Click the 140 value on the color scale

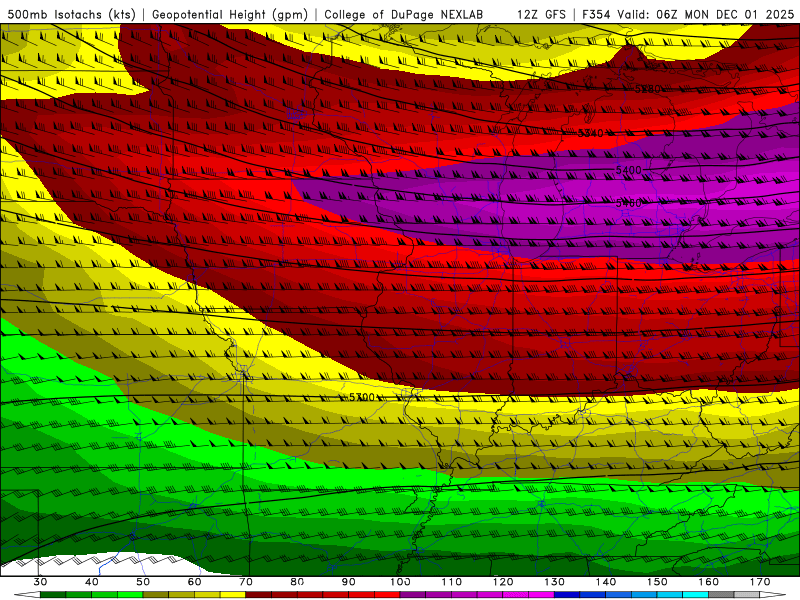click(x=606, y=582)
